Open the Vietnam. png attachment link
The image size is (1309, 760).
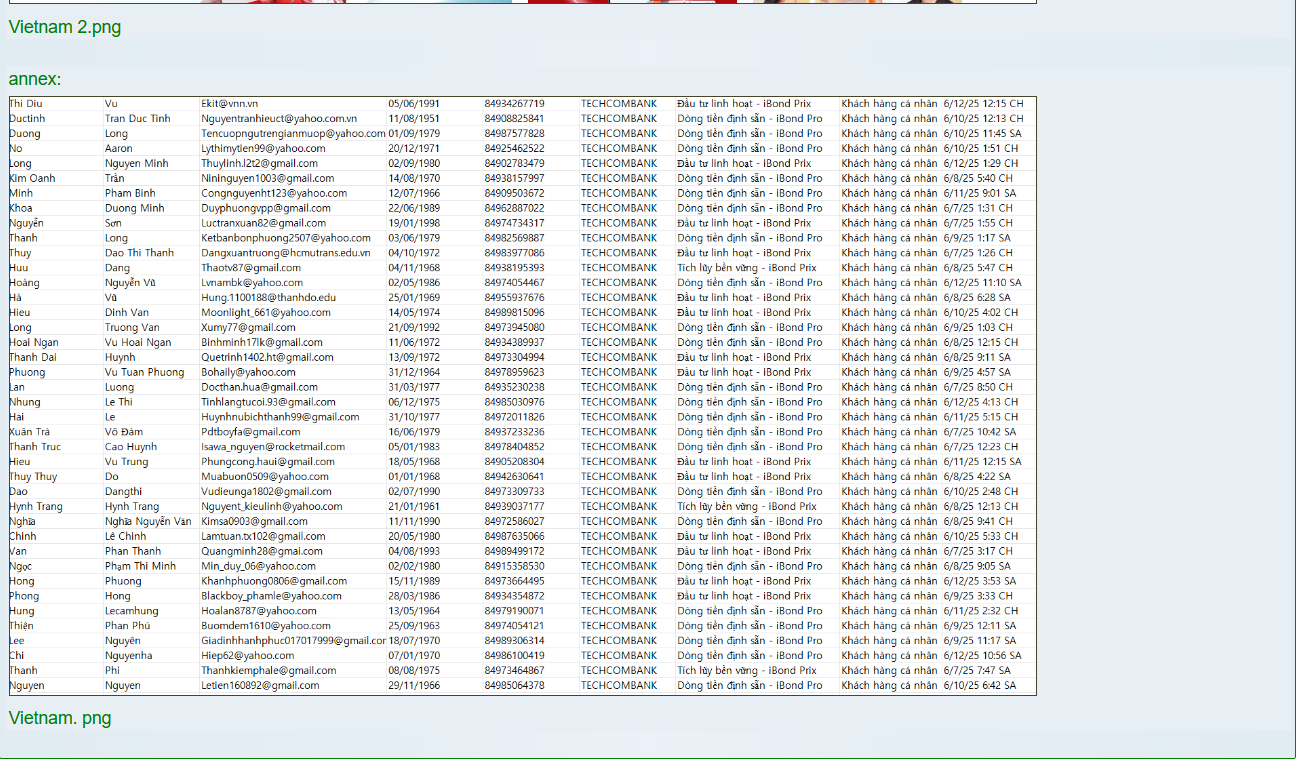[x=60, y=718]
